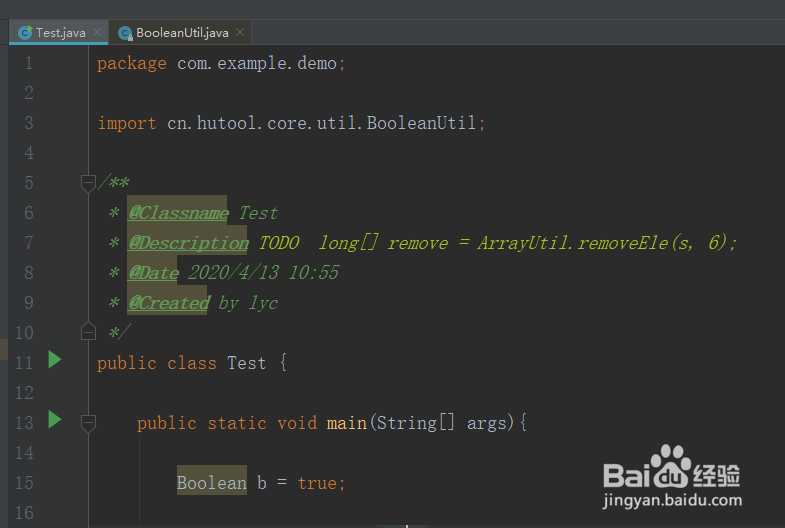The image size is (785, 528).
Task: Switch to the BooleanUtil.java tab
Action: (x=180, y=33)
